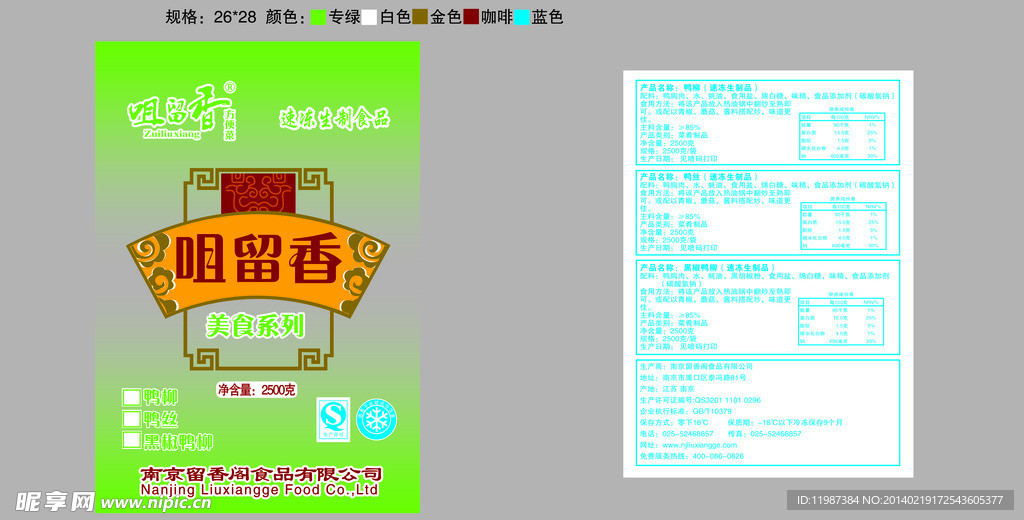This screenshot has height=520, width=1024.
Task: Open the www.njliuxiangge.com website address
Action: (699, 445)
